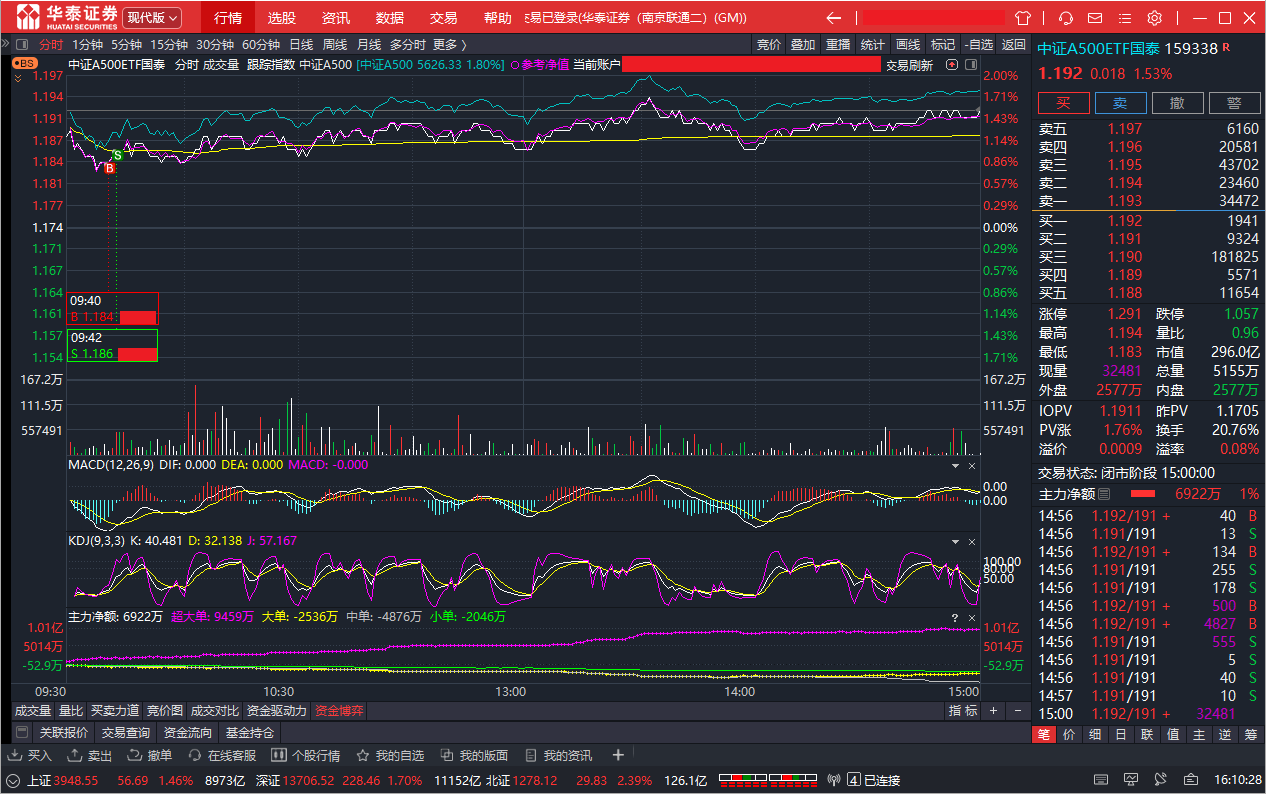Open online customer service headset icon

1066,18
